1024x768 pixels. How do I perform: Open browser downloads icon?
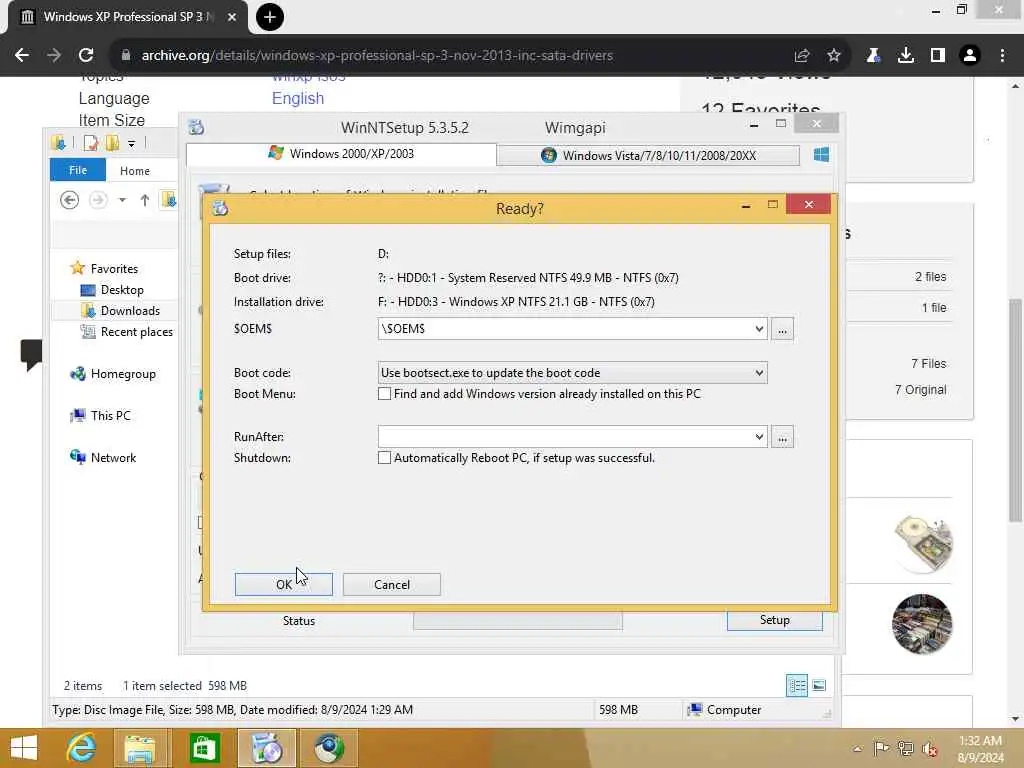(906, 56)
